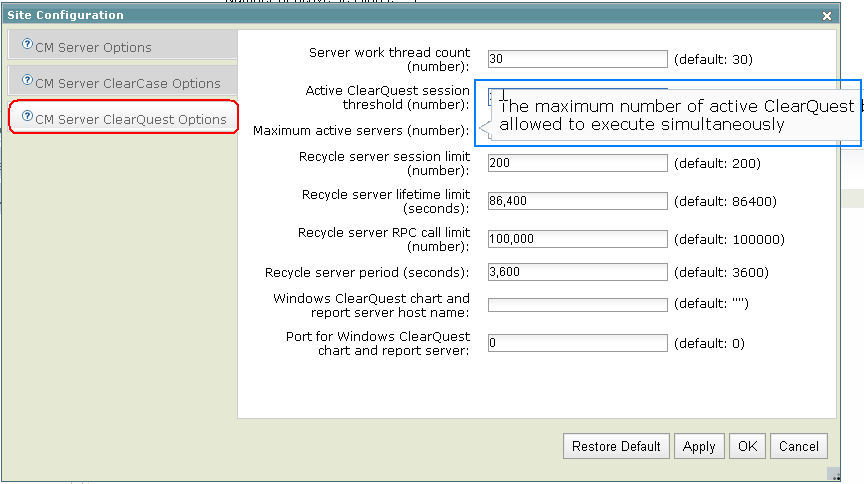Click the "(default: 86400)" text
The image size is (864, 484).
point(725,202)
